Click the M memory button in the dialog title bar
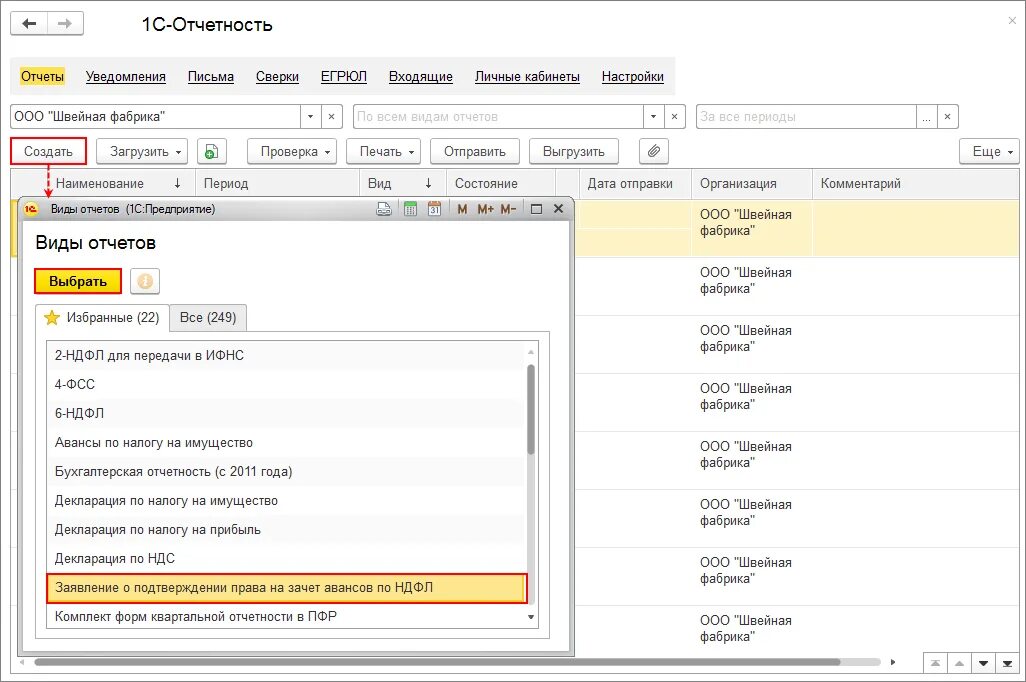The image size is (1026, 682). click(x=463, y=209)
